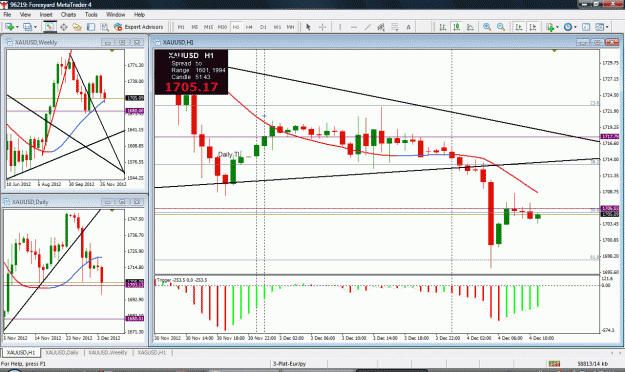625x372 pixels.
Task: Maximize the XAUUSD,Daily chart window
Action: [x=122, y=202]
